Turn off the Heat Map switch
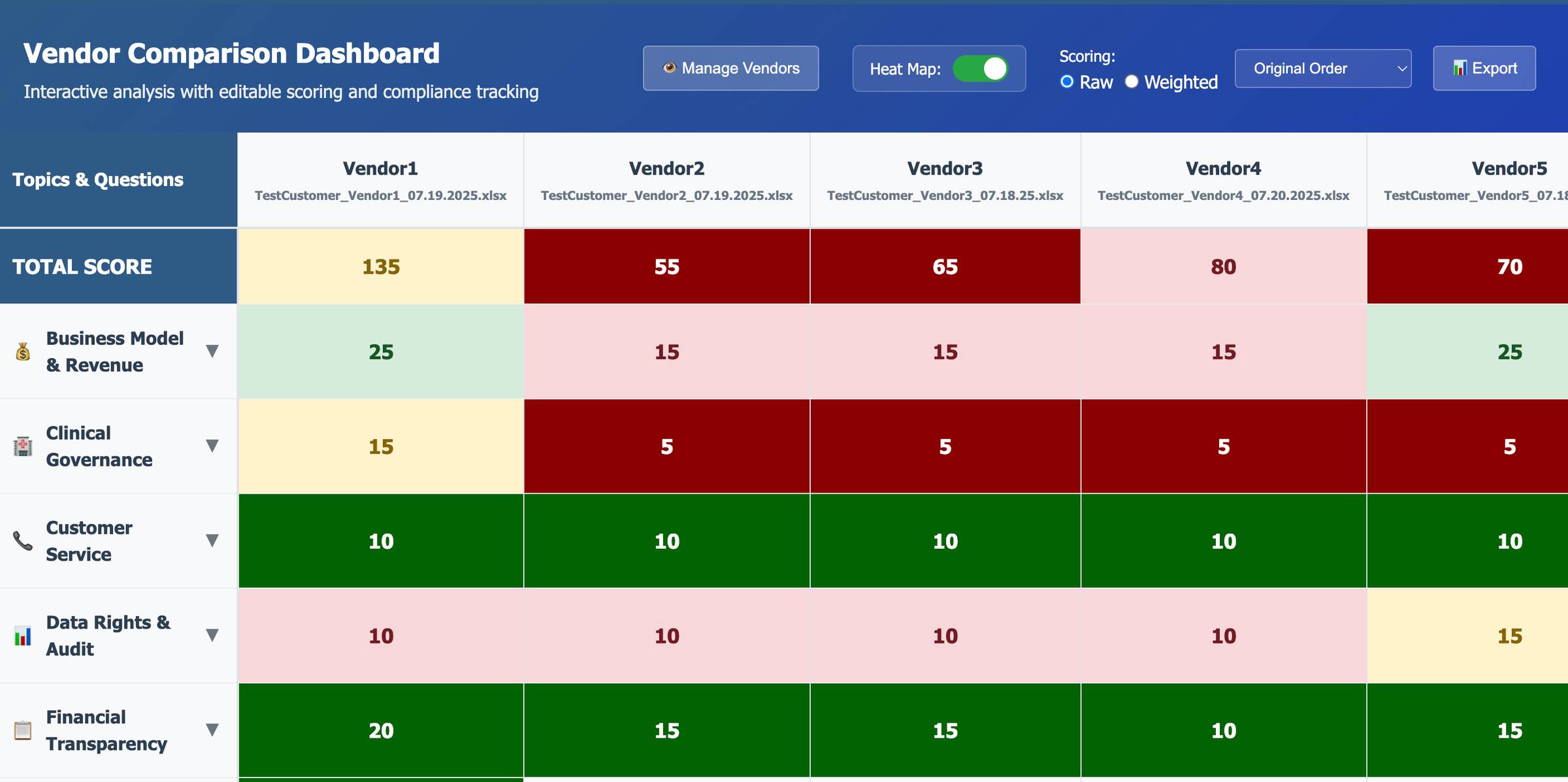This screenshot has width=1568, height=782. coord(980,69)
